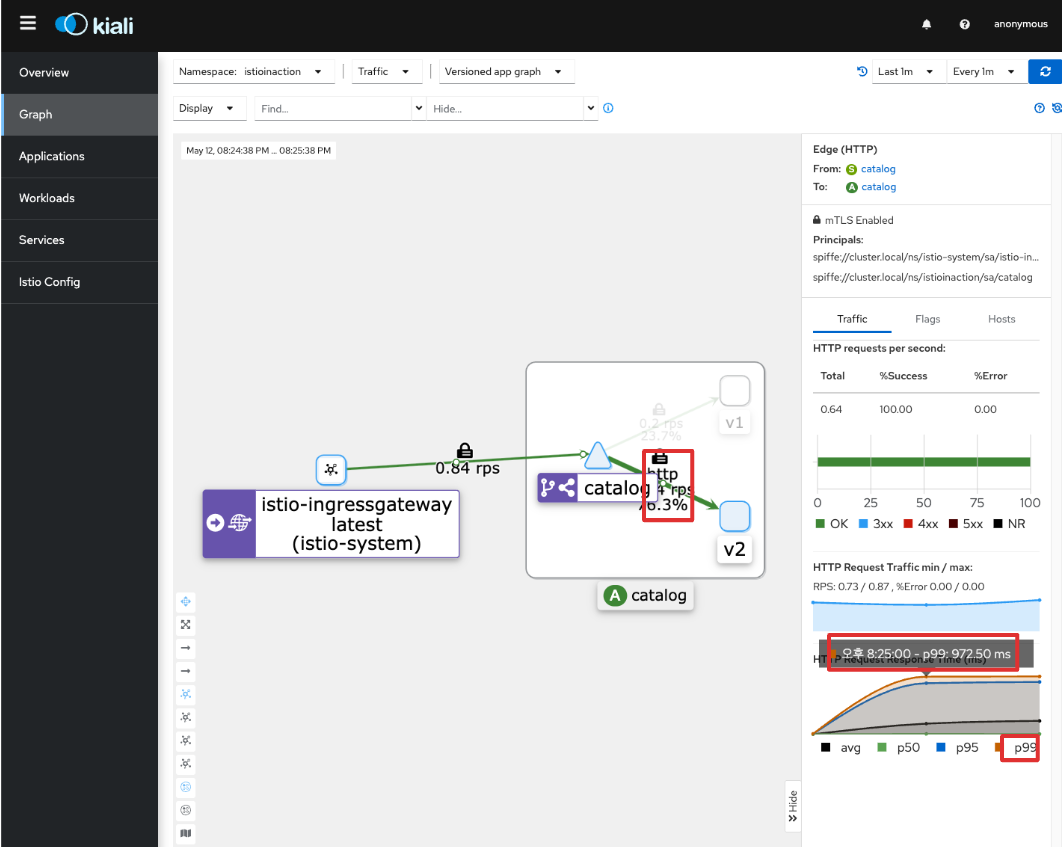Image resolution: width=1062 pixels, height=847 pixels.
Task: Click the lock icon on 0.84 rps edge
Action: [x=465, y=450]
